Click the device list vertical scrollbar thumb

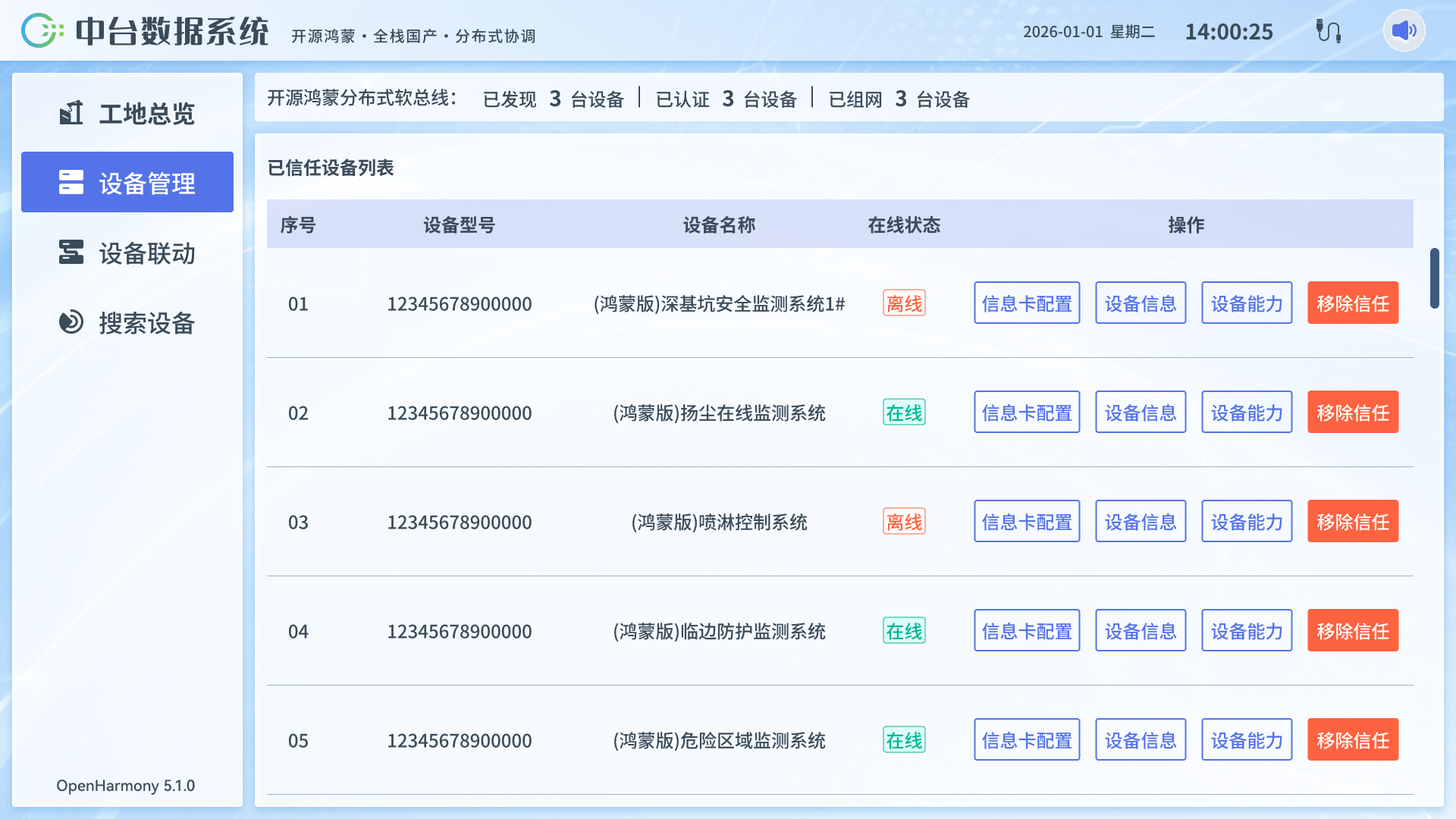(1434, 278)
